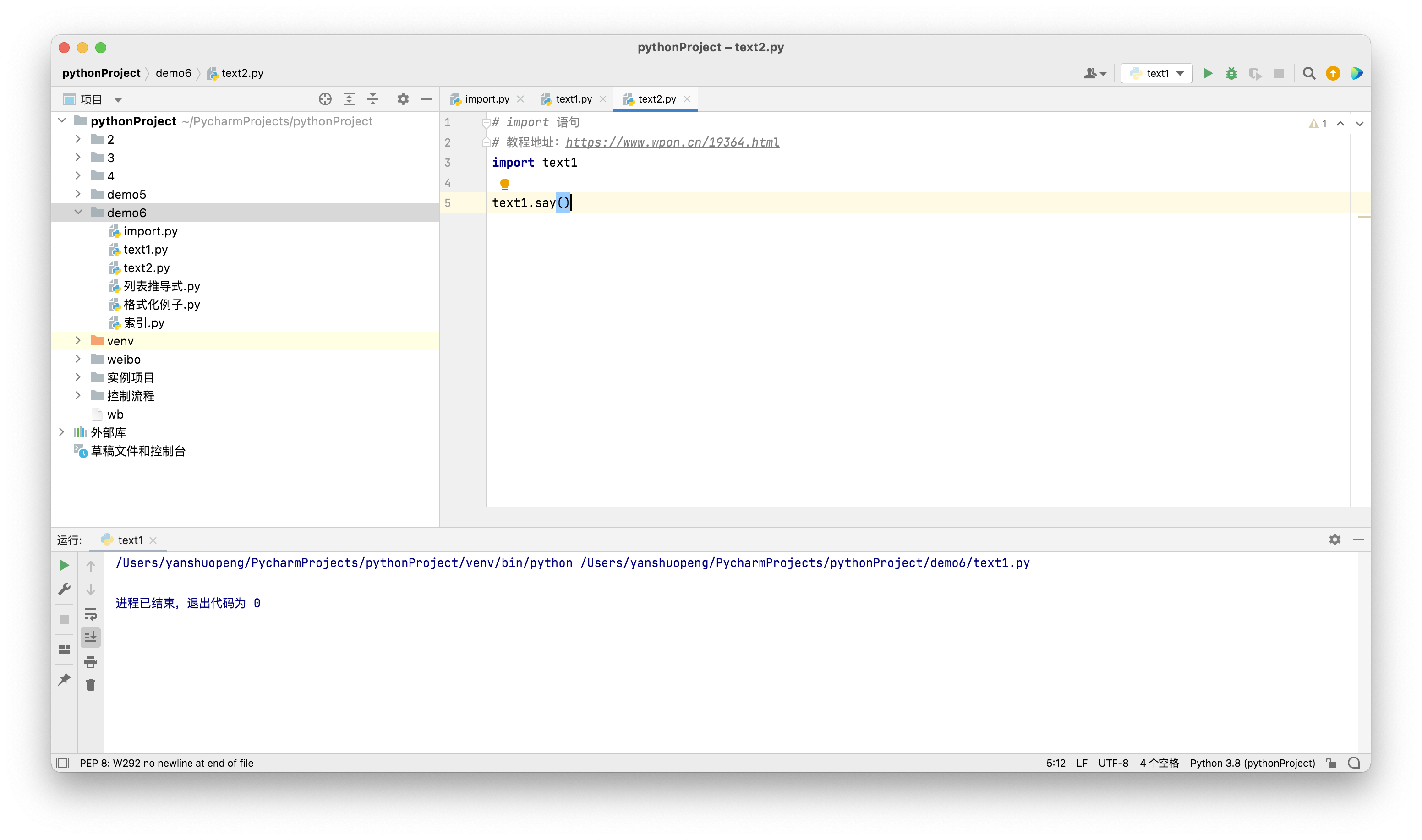Open the tutorial URL link in comment
The width and height of the screenshot is (1422, 840).
point(672,142)
